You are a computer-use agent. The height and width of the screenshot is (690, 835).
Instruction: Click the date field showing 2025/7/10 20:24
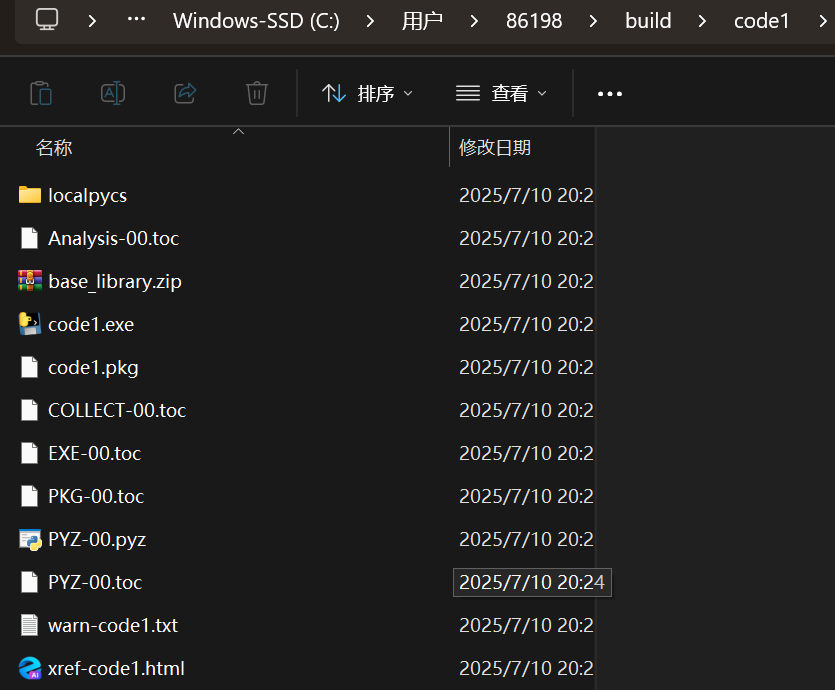(x=532, y=582)
